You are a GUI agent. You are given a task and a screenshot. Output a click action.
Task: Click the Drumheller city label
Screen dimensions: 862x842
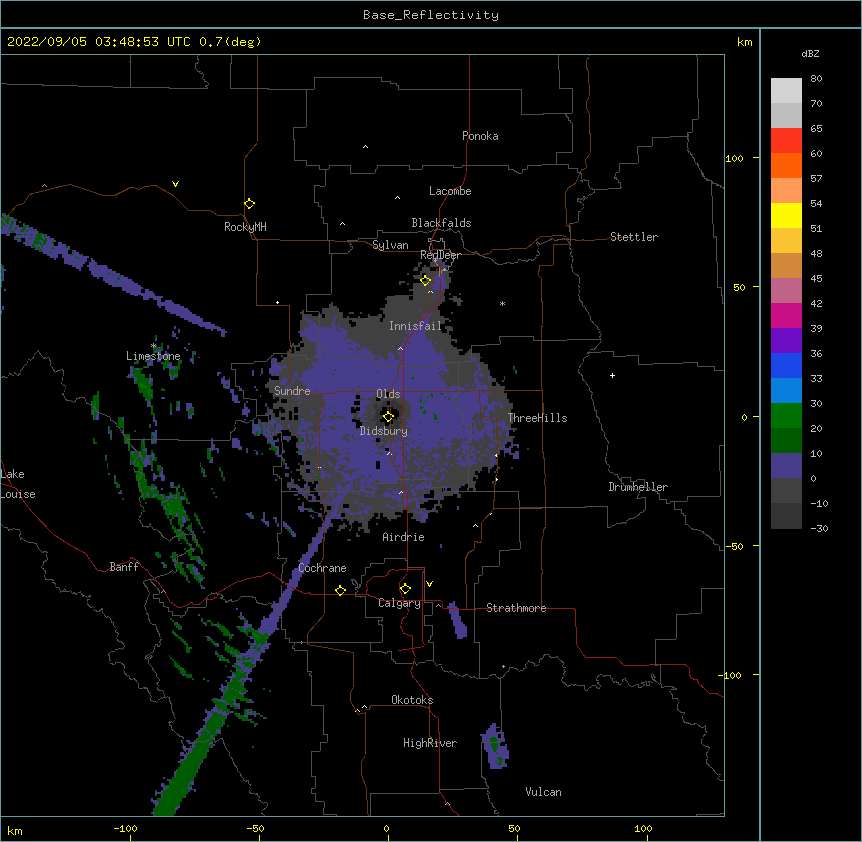pos(638,487)
